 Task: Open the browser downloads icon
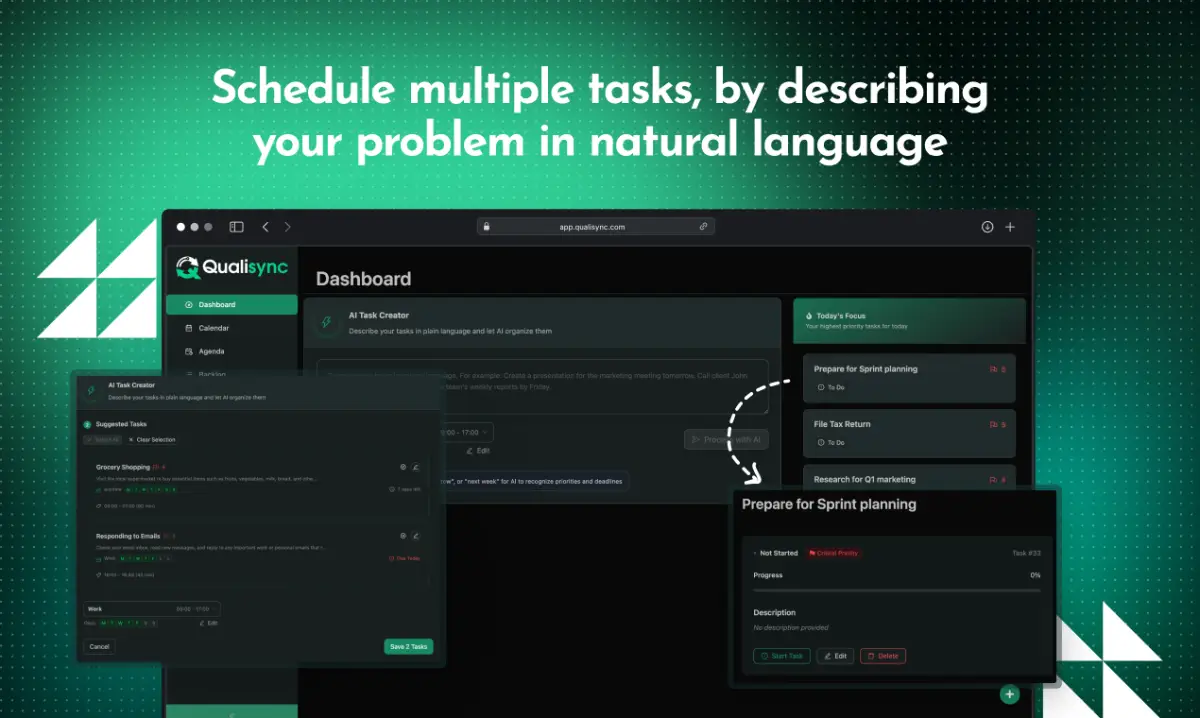(x=987, y=227)
